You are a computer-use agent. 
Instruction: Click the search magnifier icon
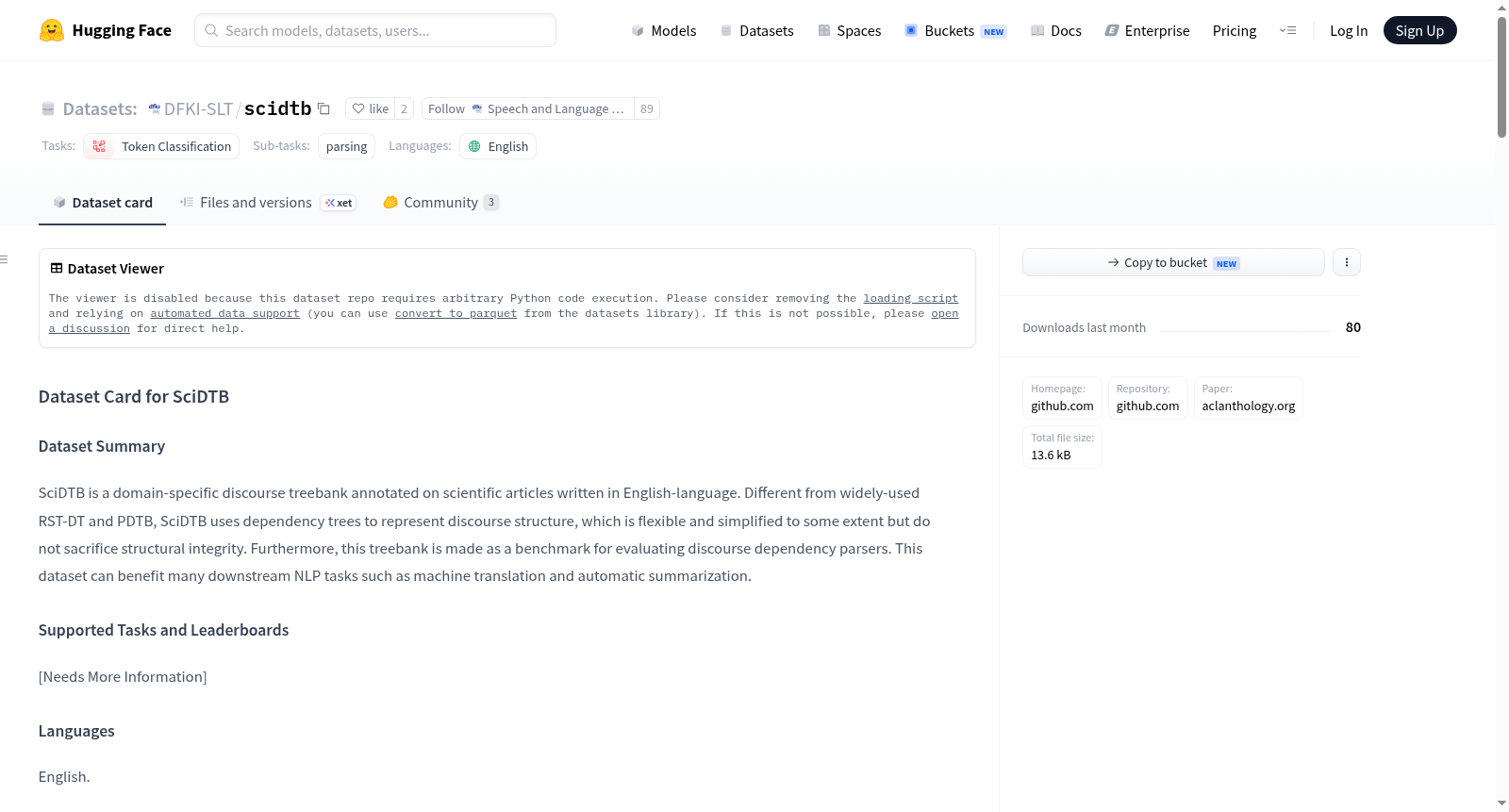(x=211, y=30)
